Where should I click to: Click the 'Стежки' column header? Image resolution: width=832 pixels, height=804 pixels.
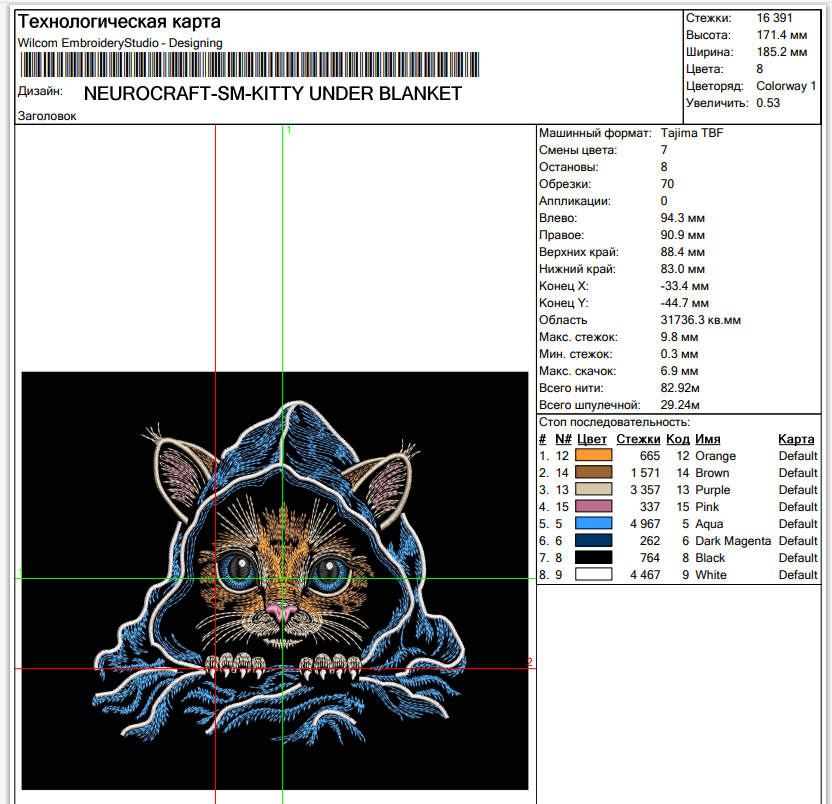click(x=638, y=439)
